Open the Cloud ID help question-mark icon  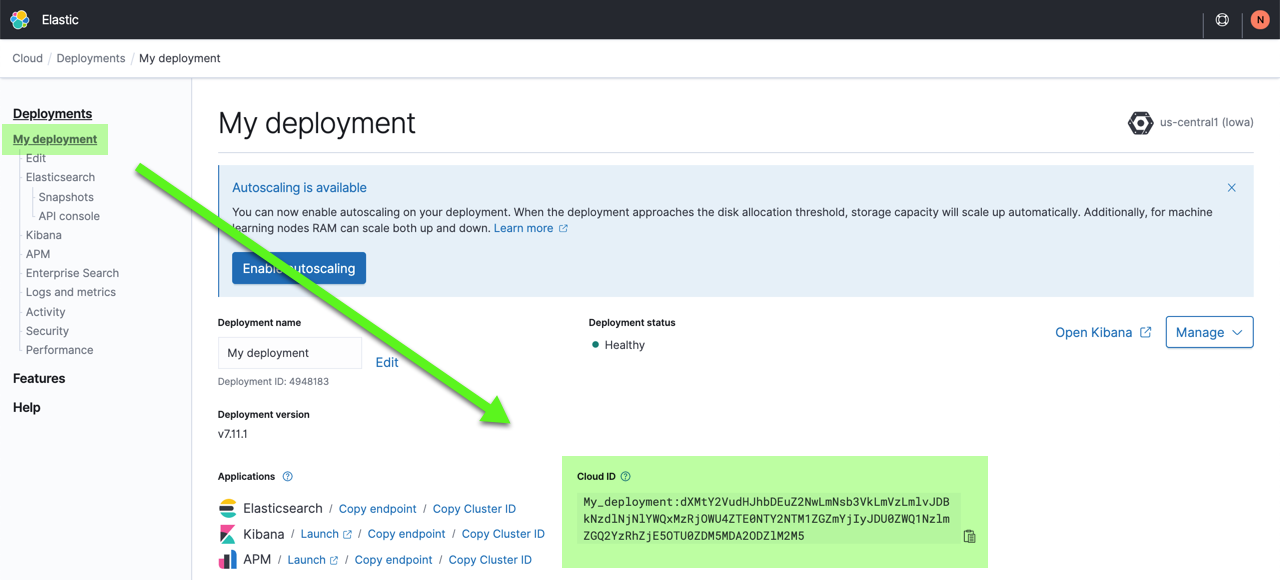(626, 476)
